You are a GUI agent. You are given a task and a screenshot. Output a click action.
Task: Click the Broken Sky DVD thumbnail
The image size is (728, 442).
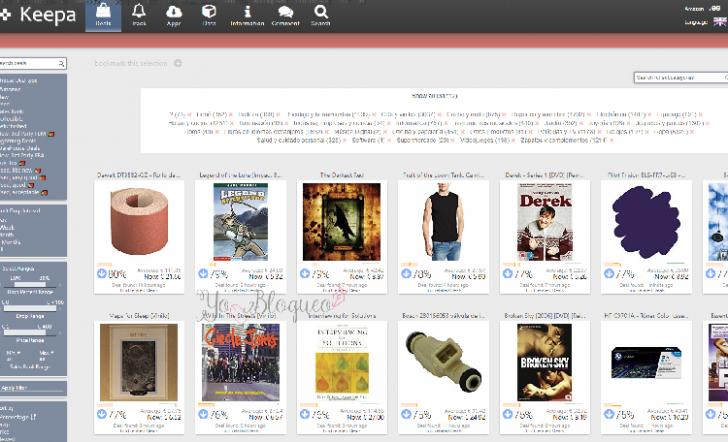pos(545,363)
